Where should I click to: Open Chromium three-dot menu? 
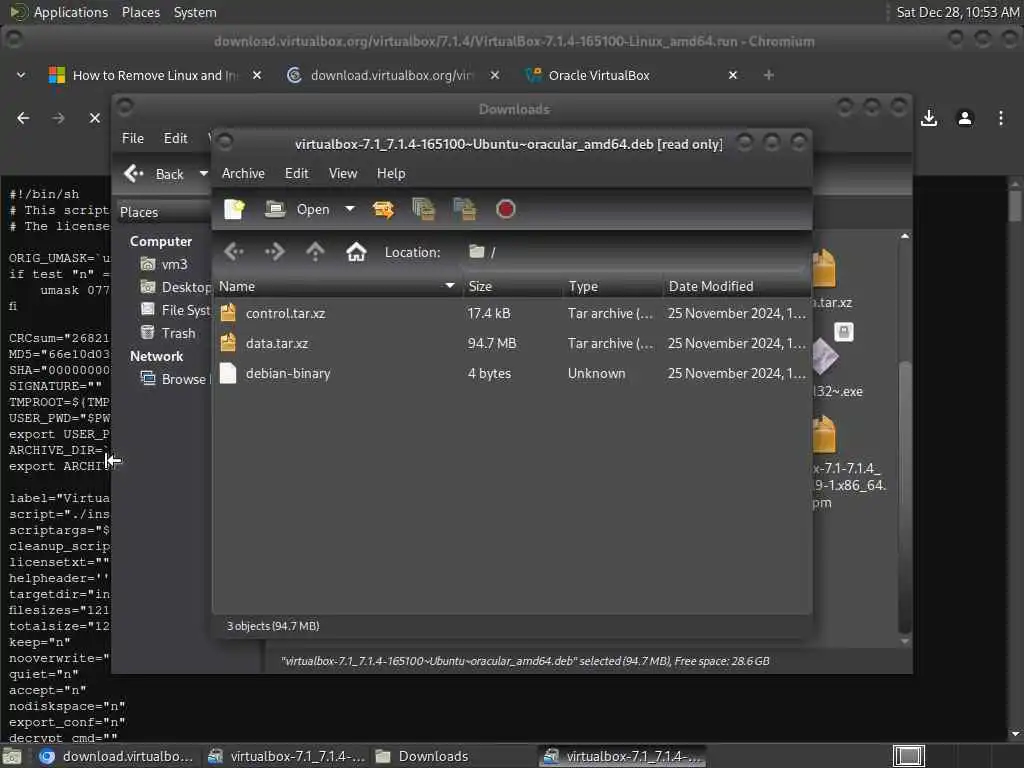pyautogui.click(x=1000, y=118)
